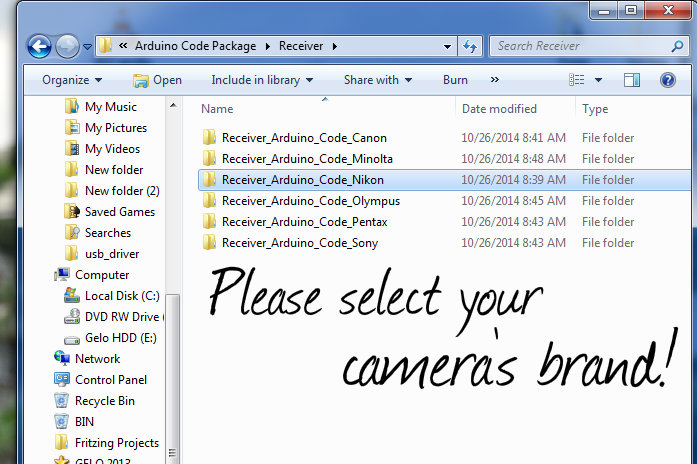Select Network in the navigation pane
The width and height of the screenshot is (697, 464).
click(x=97, y=359)
